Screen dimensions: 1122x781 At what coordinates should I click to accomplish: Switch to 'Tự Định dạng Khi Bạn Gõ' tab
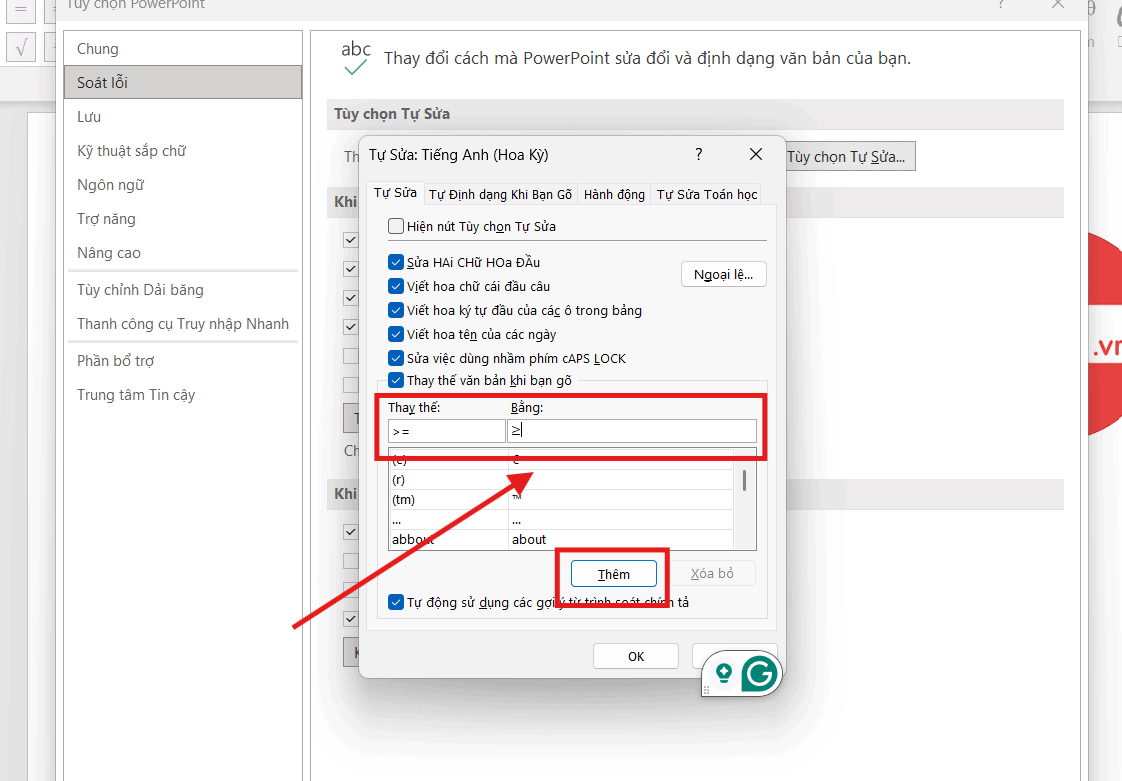(x=501, y=195)
